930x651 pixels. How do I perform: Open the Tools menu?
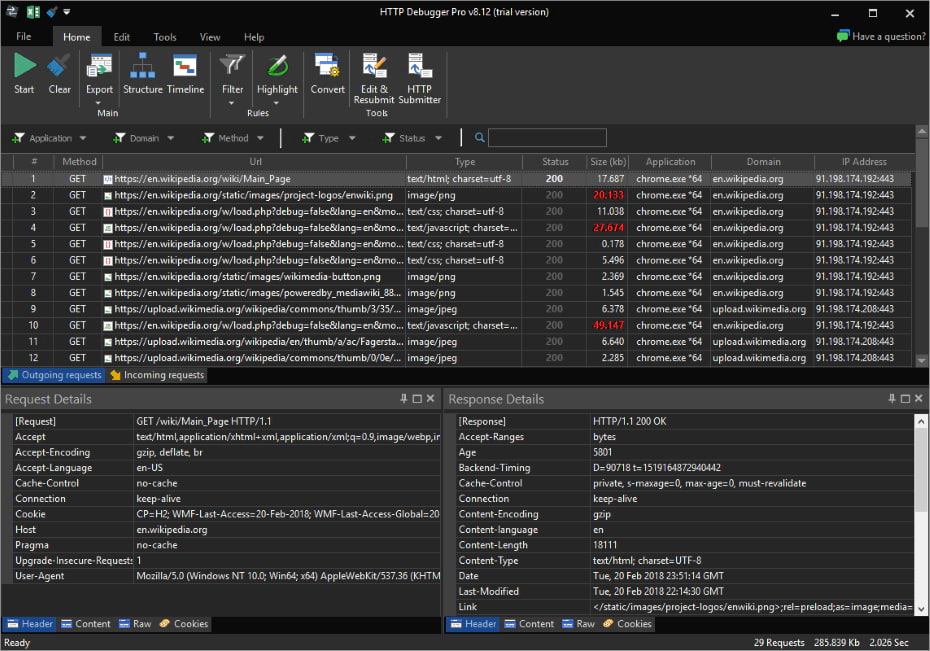(164, 36)
